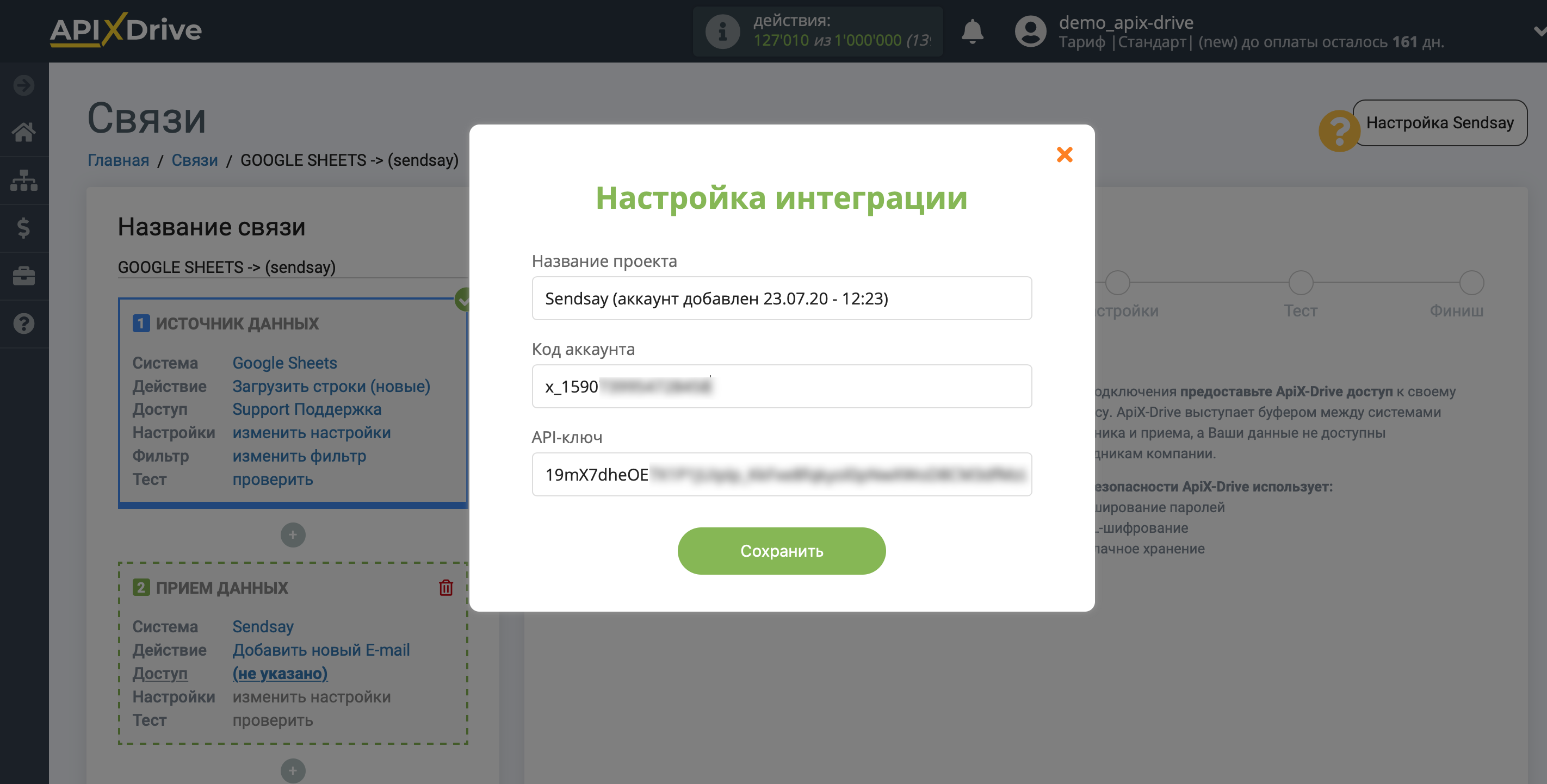Click the ApiX-Drive logo
The height and width of the screenshot is (784, 1547).
click(126, 29)
